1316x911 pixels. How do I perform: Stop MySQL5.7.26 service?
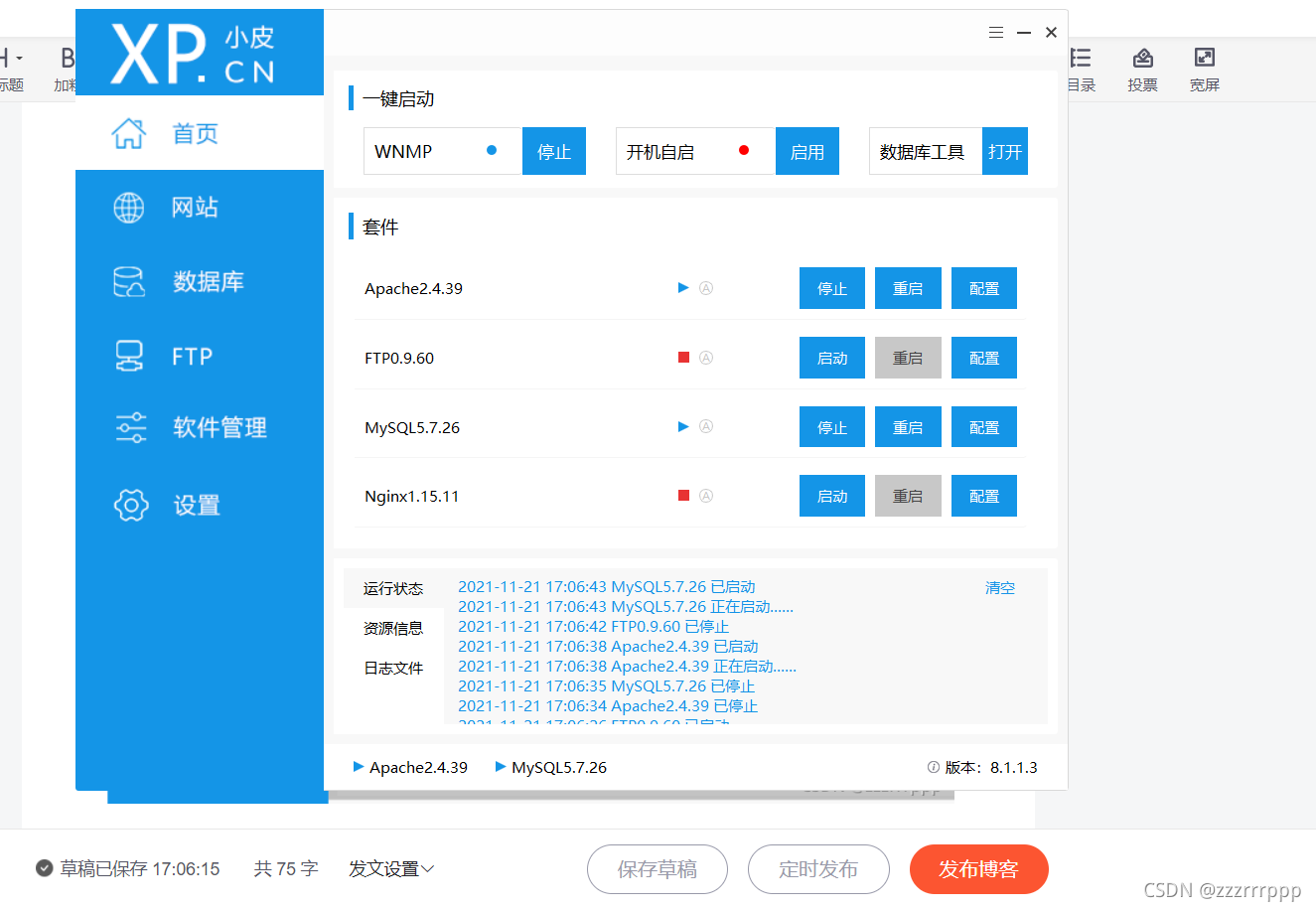point(832,427)
